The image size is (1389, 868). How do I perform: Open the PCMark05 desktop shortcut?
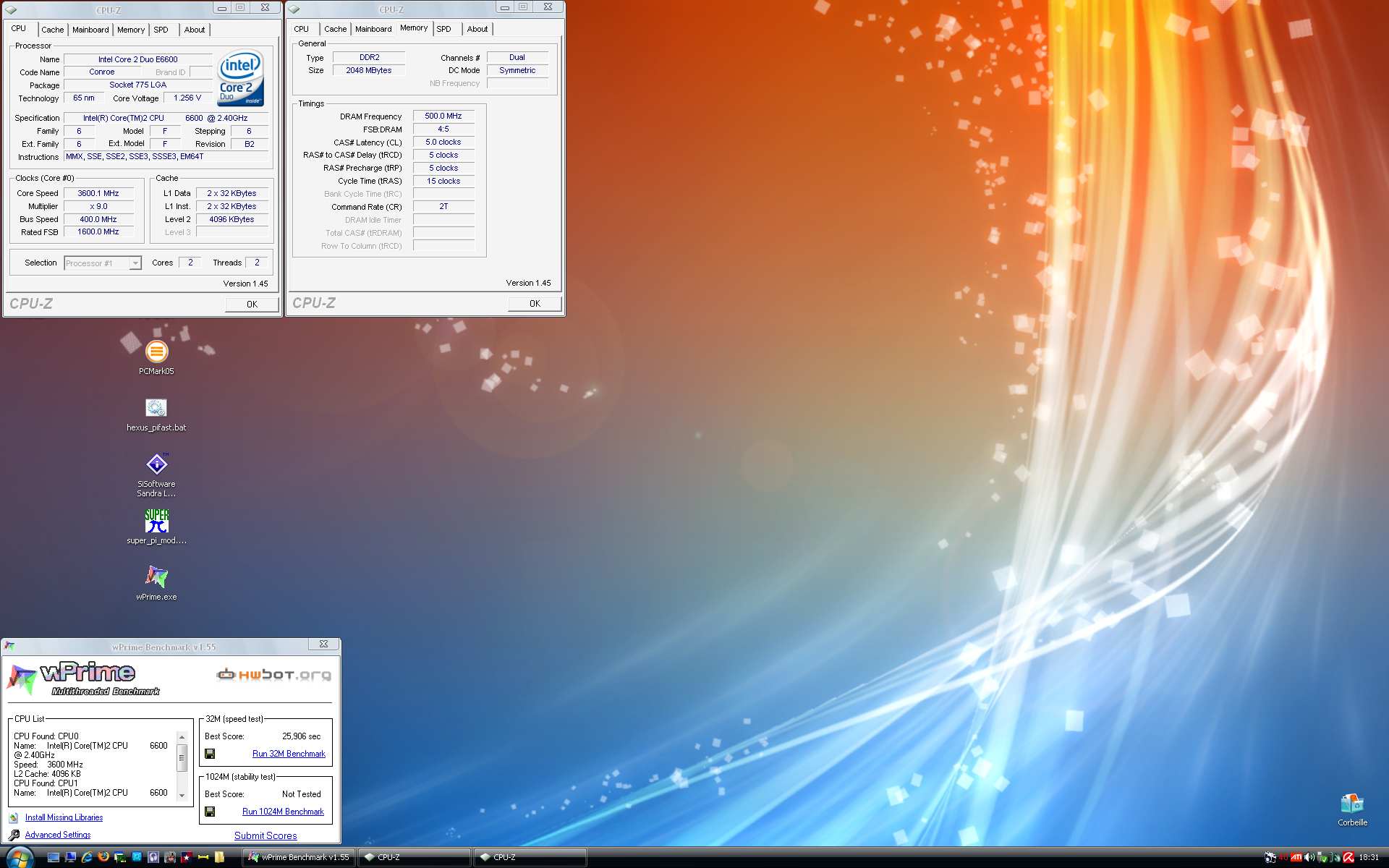pos(156,357)
